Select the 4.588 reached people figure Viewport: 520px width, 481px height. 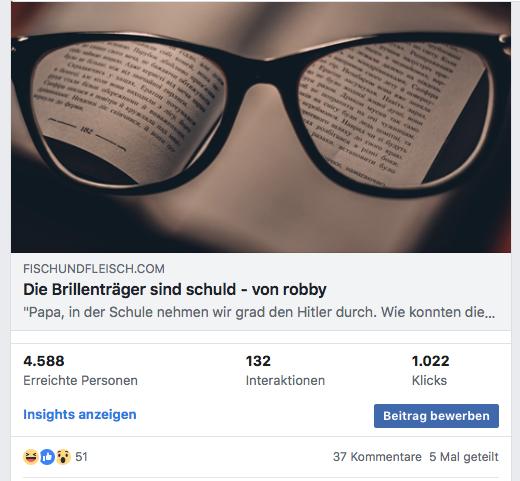pyautogui.click(x=44, y=361)
